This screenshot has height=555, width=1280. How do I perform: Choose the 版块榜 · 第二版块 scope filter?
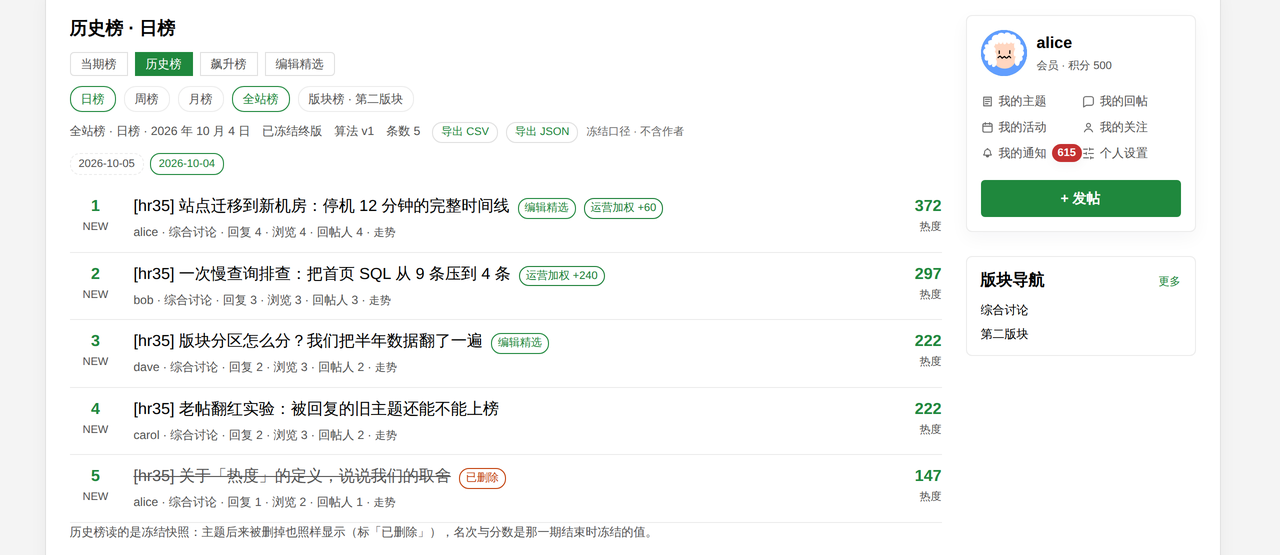[356, 99]
